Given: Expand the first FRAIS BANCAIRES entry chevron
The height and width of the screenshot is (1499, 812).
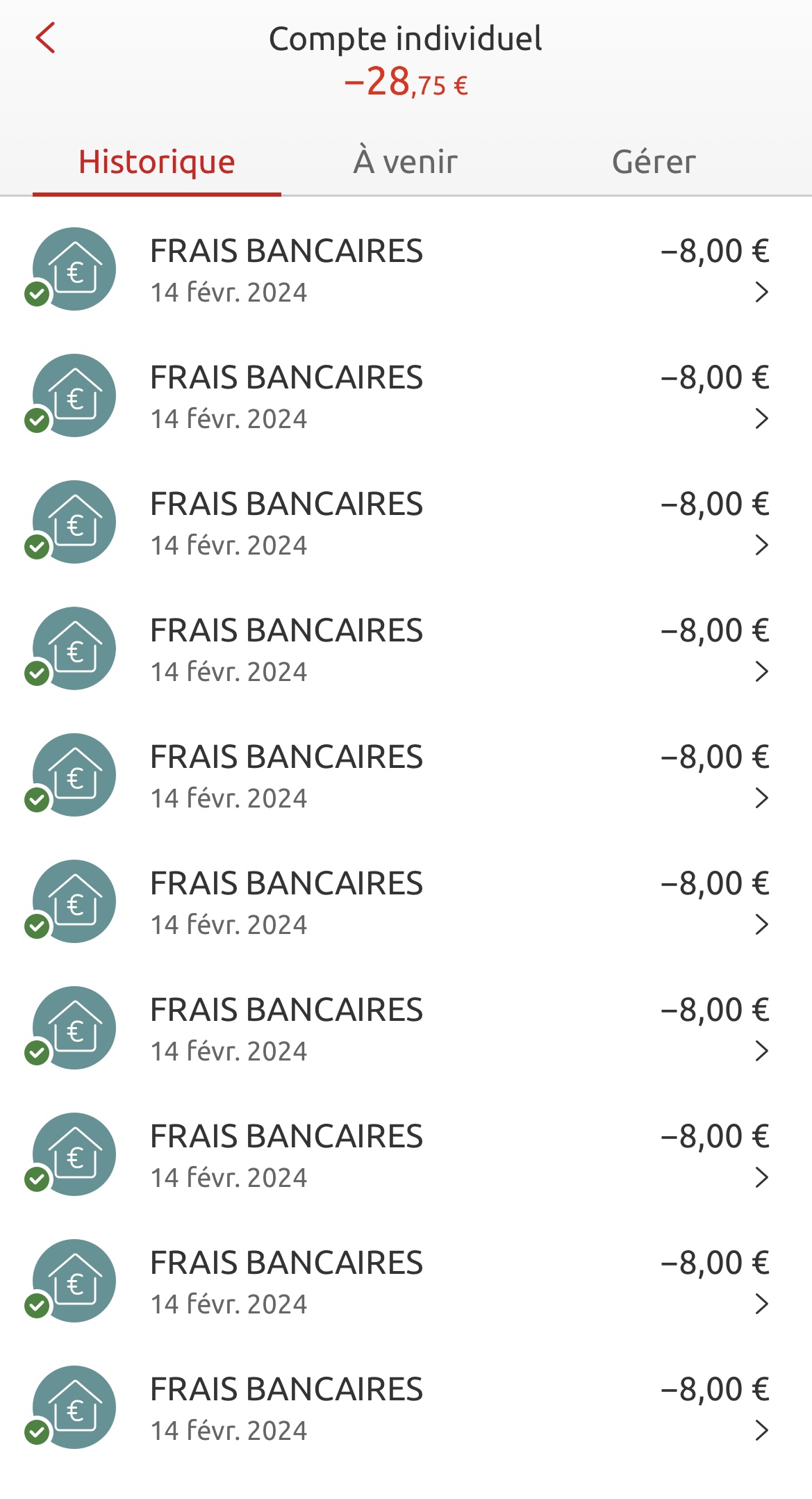Looking at the screenshot, I should [761, 293].
